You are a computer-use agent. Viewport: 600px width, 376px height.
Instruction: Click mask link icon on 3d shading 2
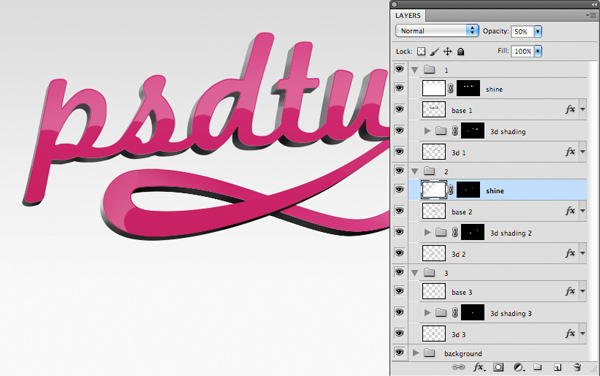(x=455, y=232)
